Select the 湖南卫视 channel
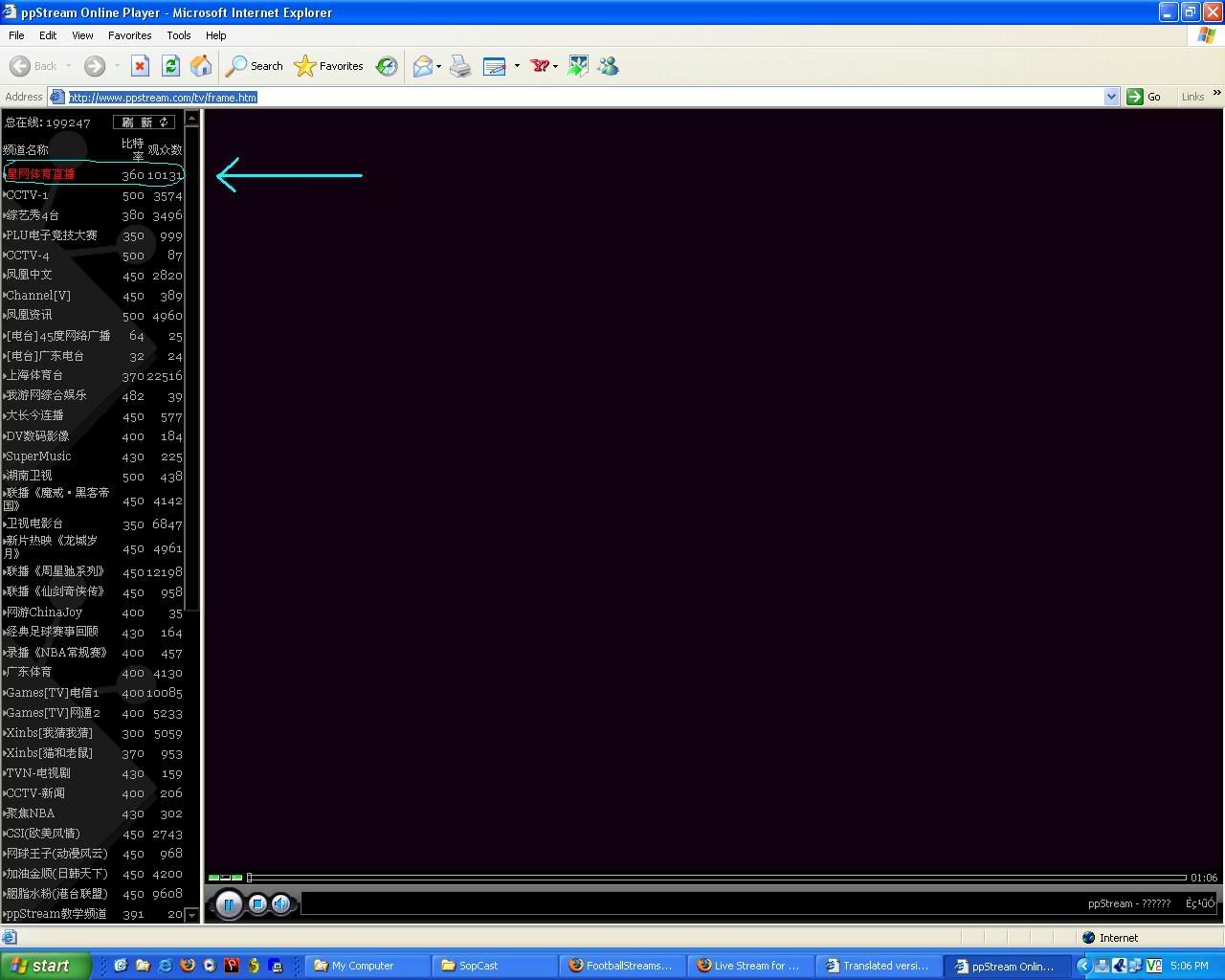The height and width of the screenshot is (980, 1225). 30,476
